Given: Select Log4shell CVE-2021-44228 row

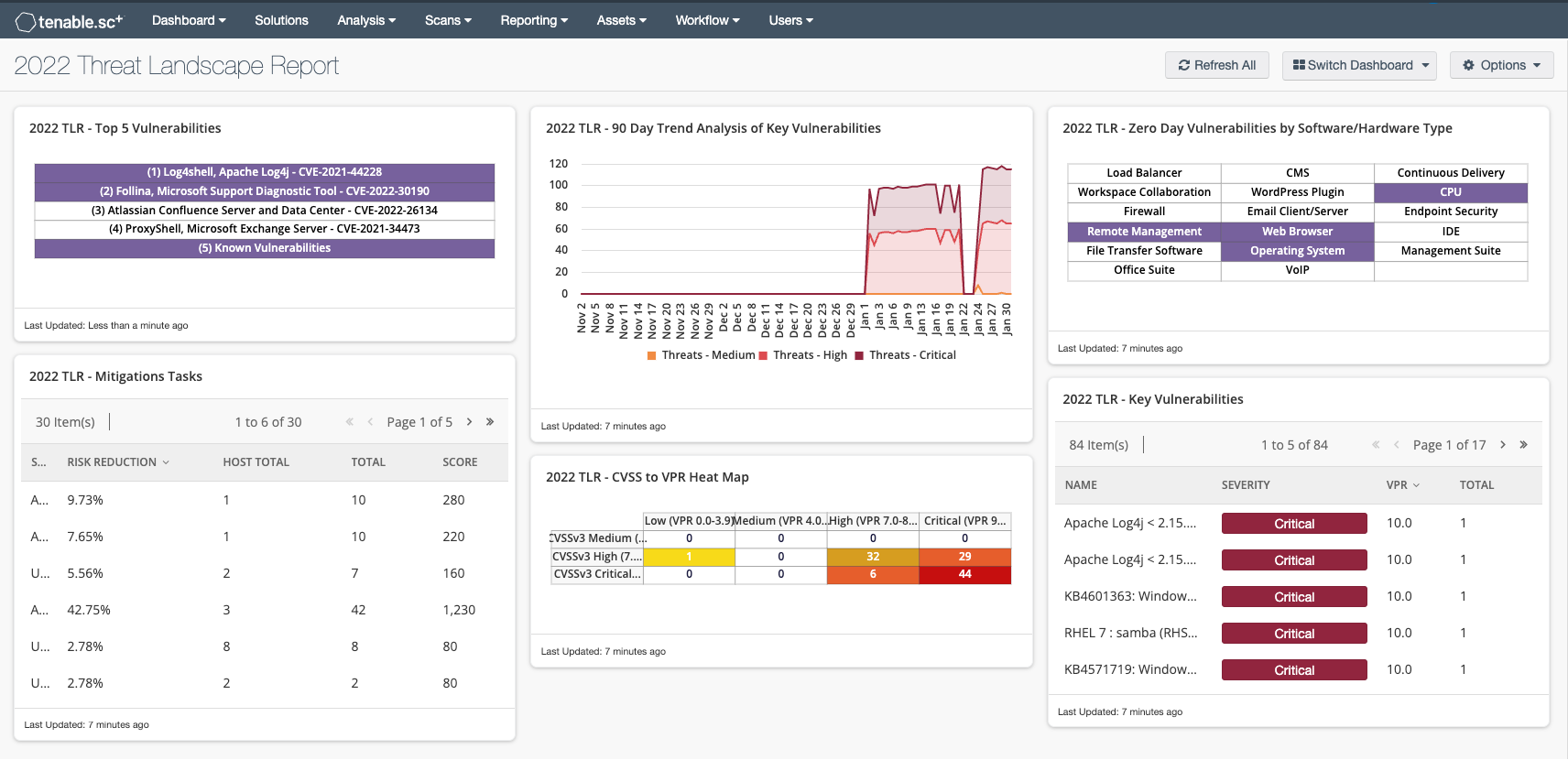Looking at the screenshot, I should pyautogui.click(x=265, y=172).
